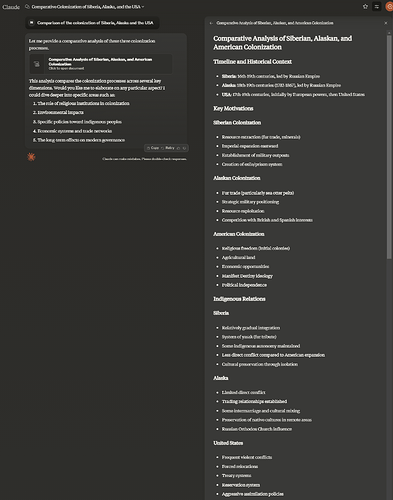
Task: Click the Timeline and Historical Context heading
Action: [252, 62]
